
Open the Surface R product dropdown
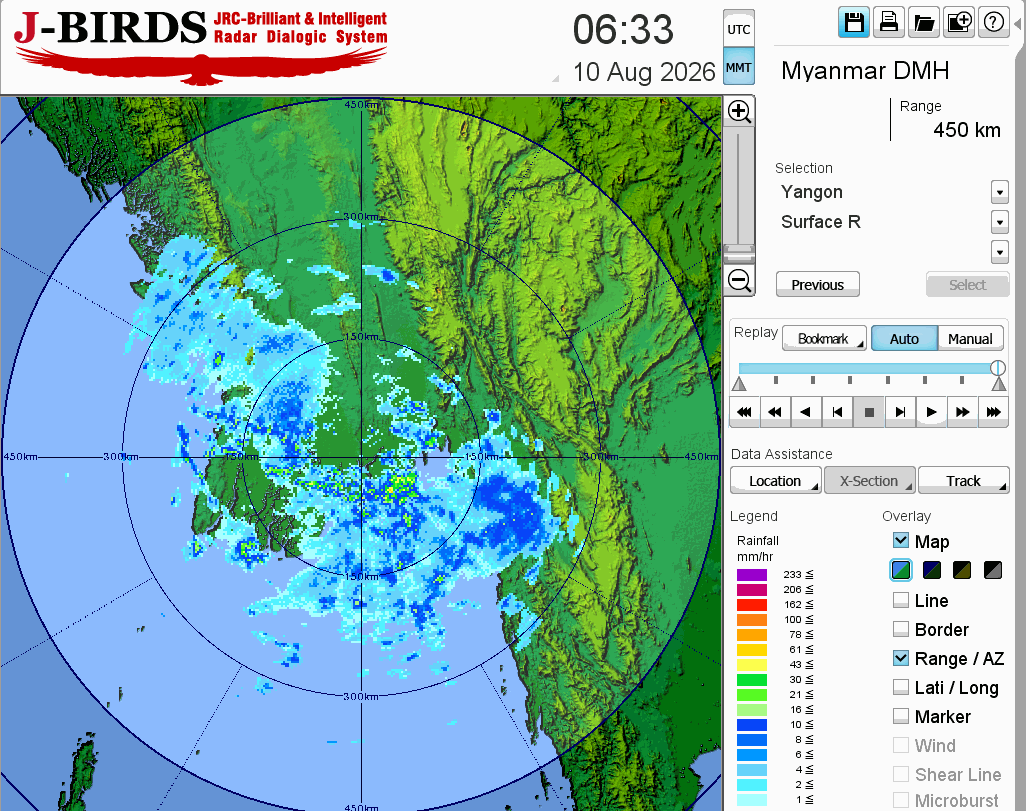click(x=999, y=222)
